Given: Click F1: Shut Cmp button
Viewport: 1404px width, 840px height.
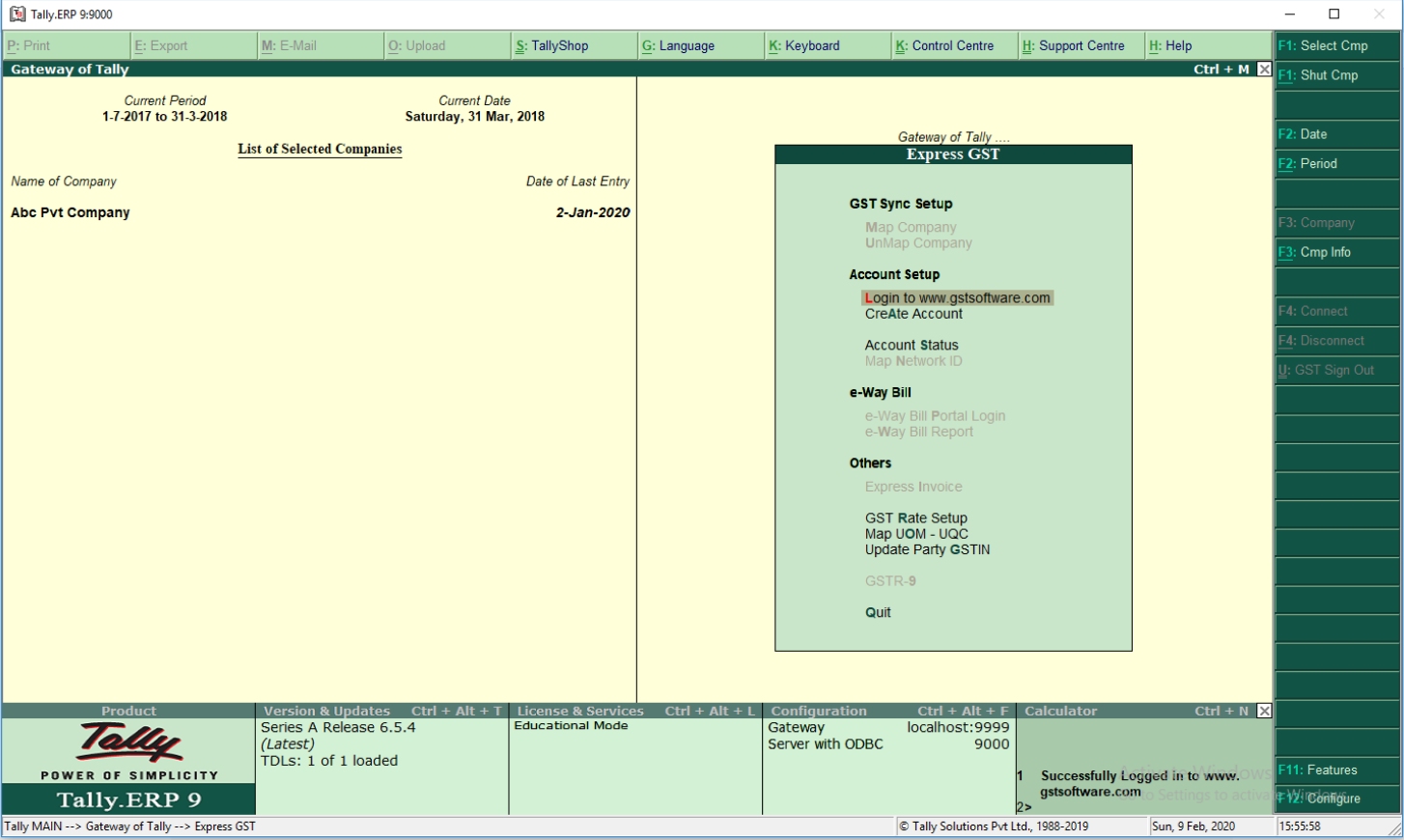Looking at the screenshot, I should tap(1337, 75).
